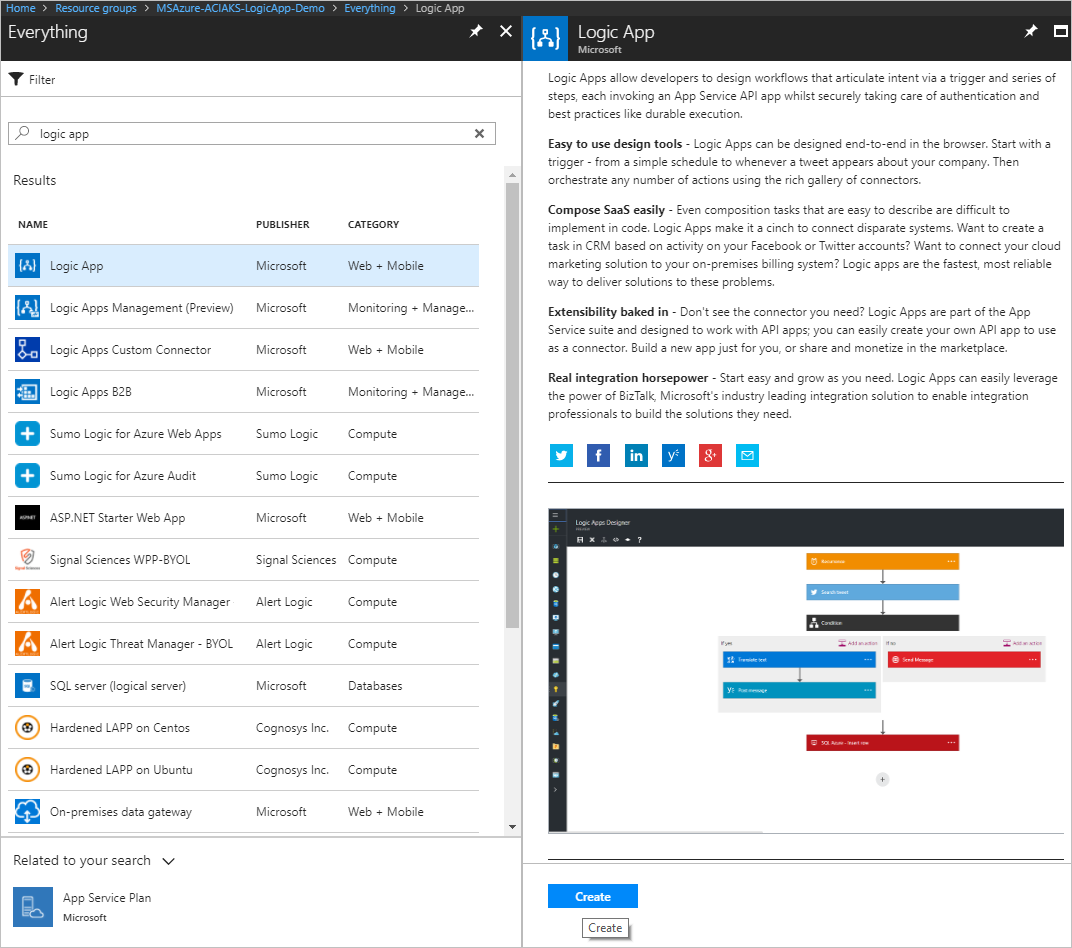The width and height of the screenshot is (1072, 948).
Task: Share via email icon
Action: tap(747, 455)
